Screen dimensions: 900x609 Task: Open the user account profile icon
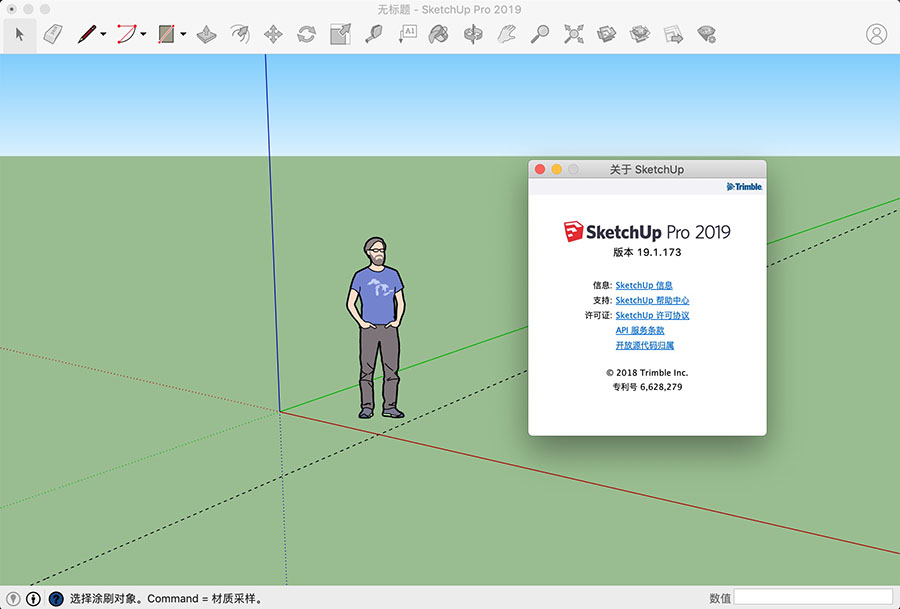(x=876, y=34)
